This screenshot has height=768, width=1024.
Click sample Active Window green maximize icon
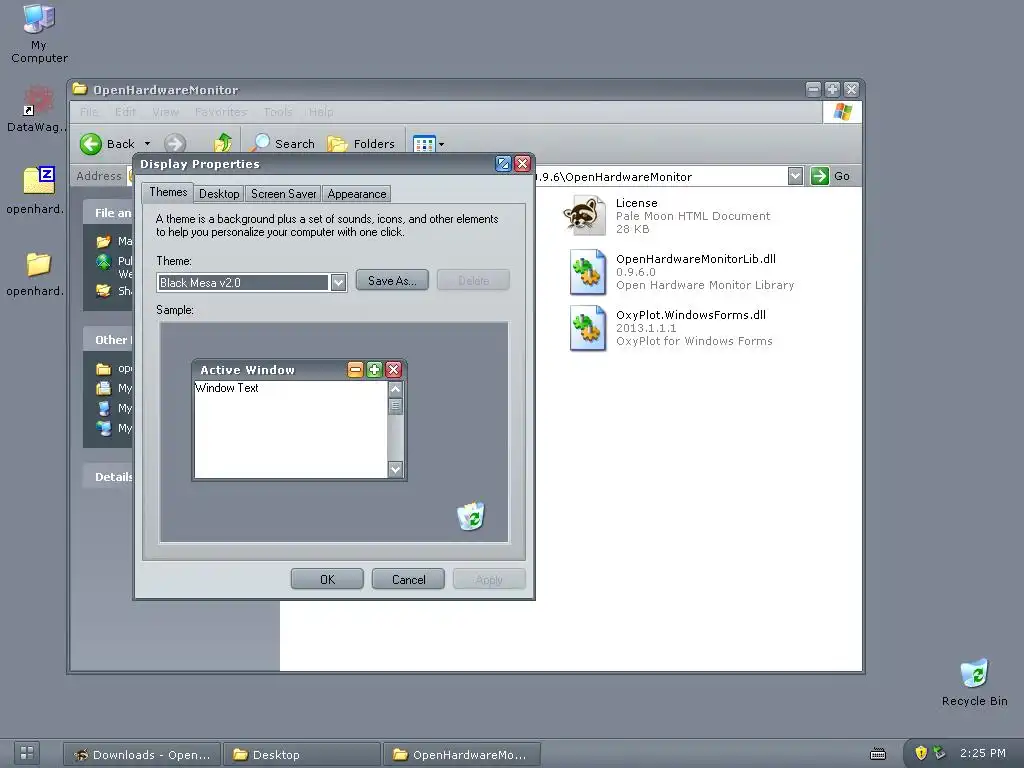point(374,370)
